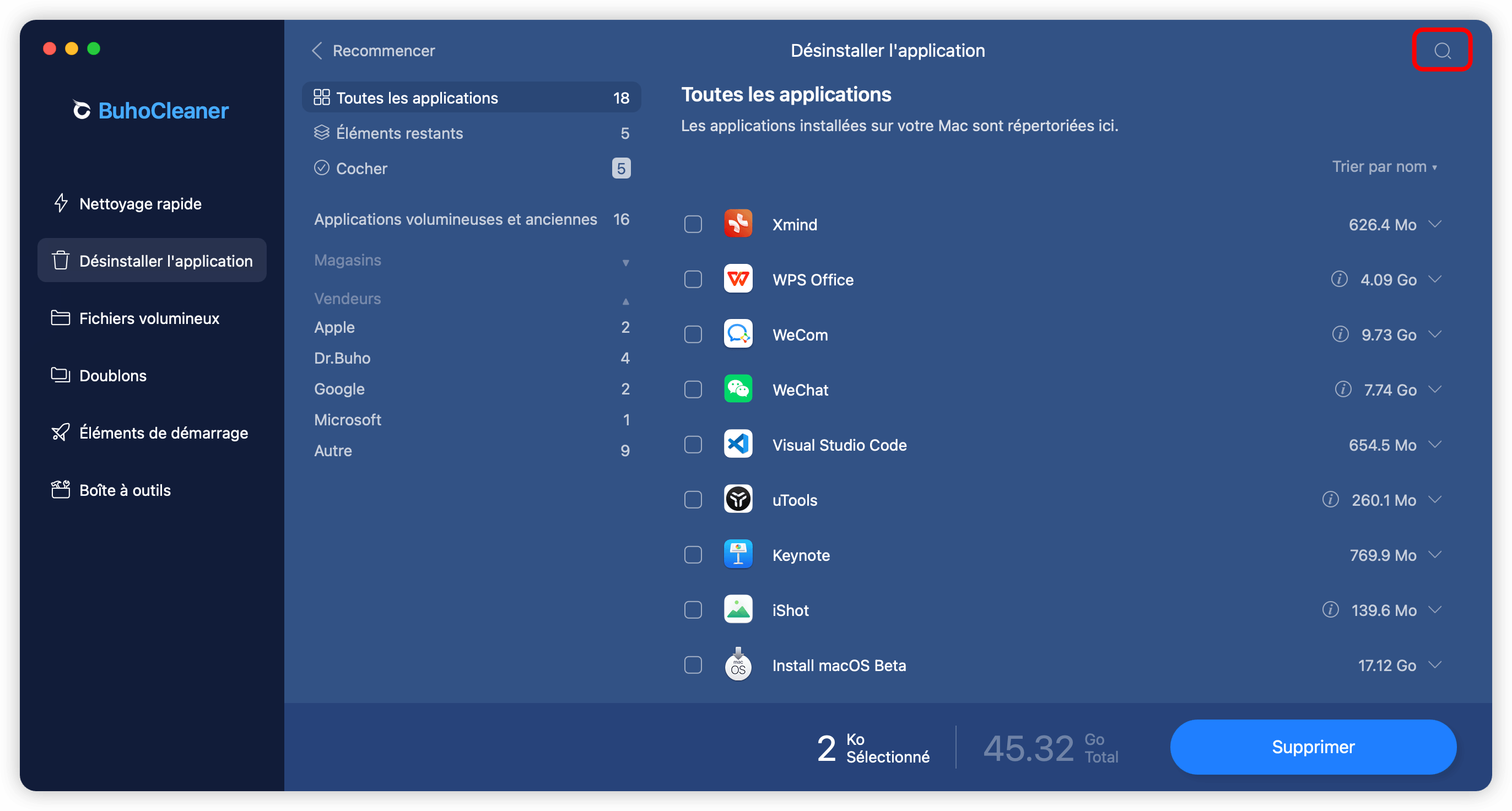Select the Cocher filter
Screen dimensions: 1512x811
tap(471, 169)
